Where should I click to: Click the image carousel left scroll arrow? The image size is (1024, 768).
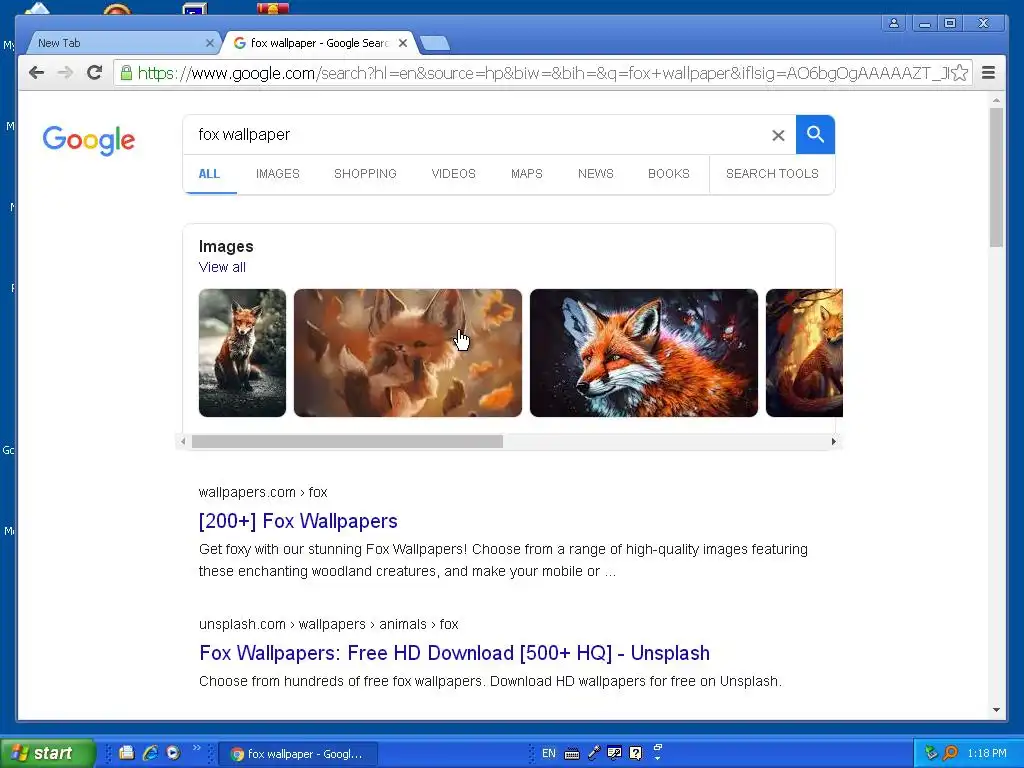(183, 441)
